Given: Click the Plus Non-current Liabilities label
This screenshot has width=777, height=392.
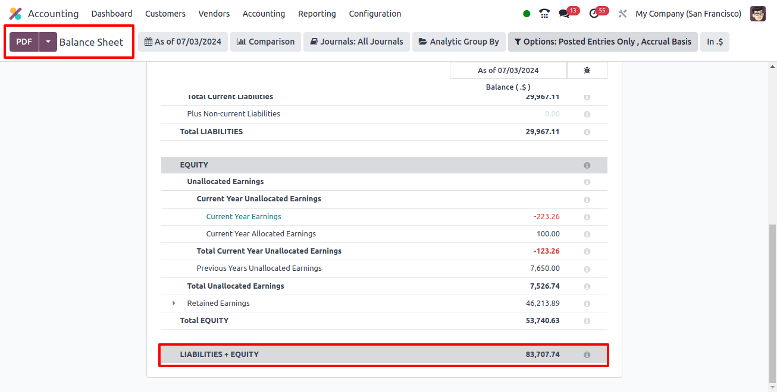Looking at the screenshot, I should [x=233, y=113].
